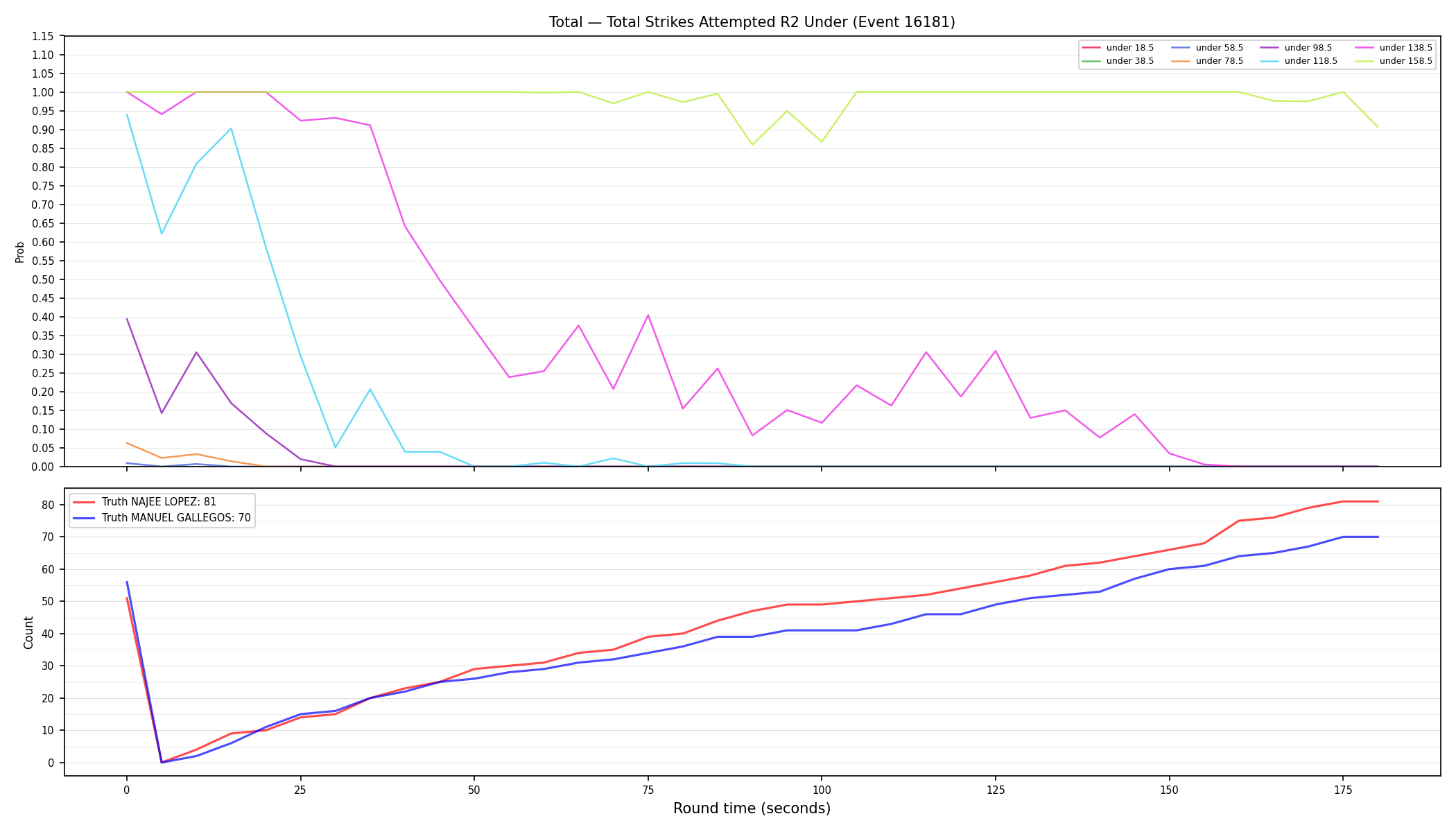This screenshot has height=832, width=1456.
Task: Click the 0.40 tick on Prob axis
Action: [43, 317]
